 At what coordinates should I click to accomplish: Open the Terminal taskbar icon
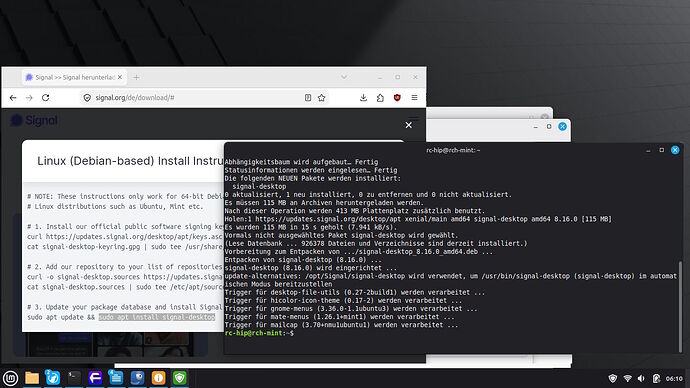coord(74,378)
